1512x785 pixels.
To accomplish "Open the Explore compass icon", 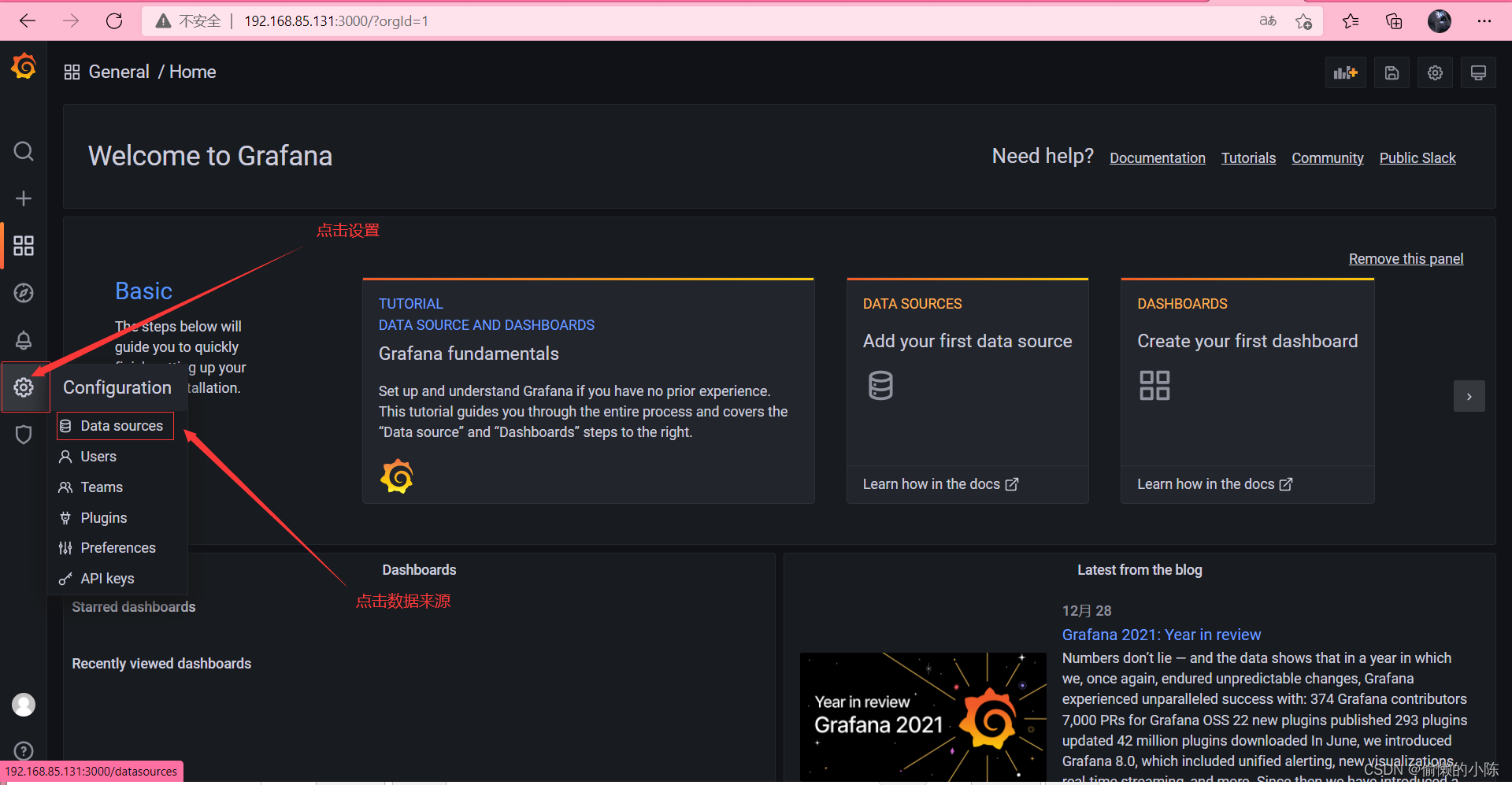I will point(24,293).
